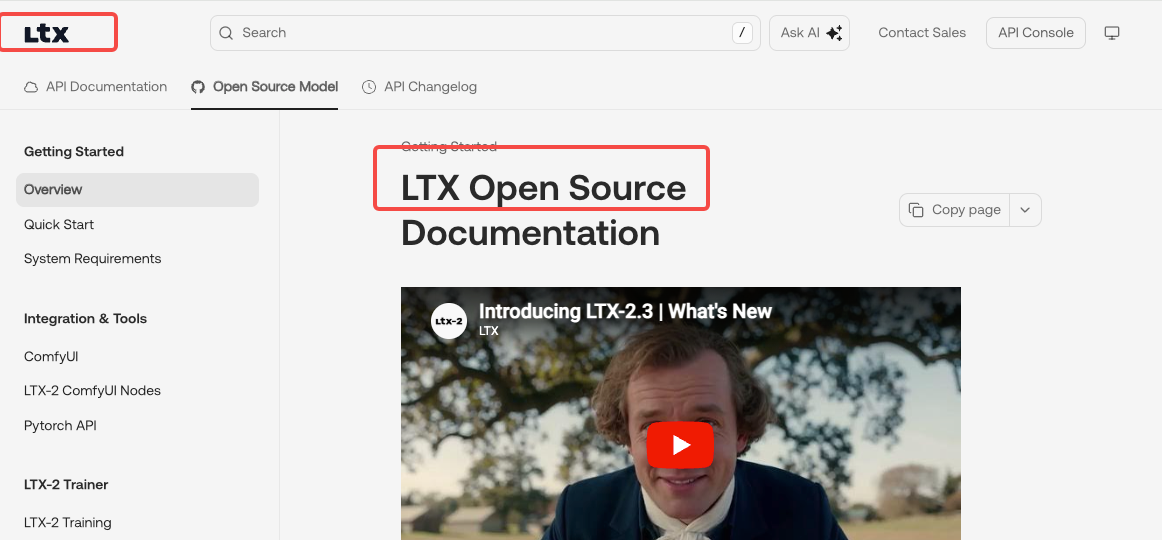1162x540 pixels.
Task: Click the Getting Started sidebar heading
Action: point(74,152)
